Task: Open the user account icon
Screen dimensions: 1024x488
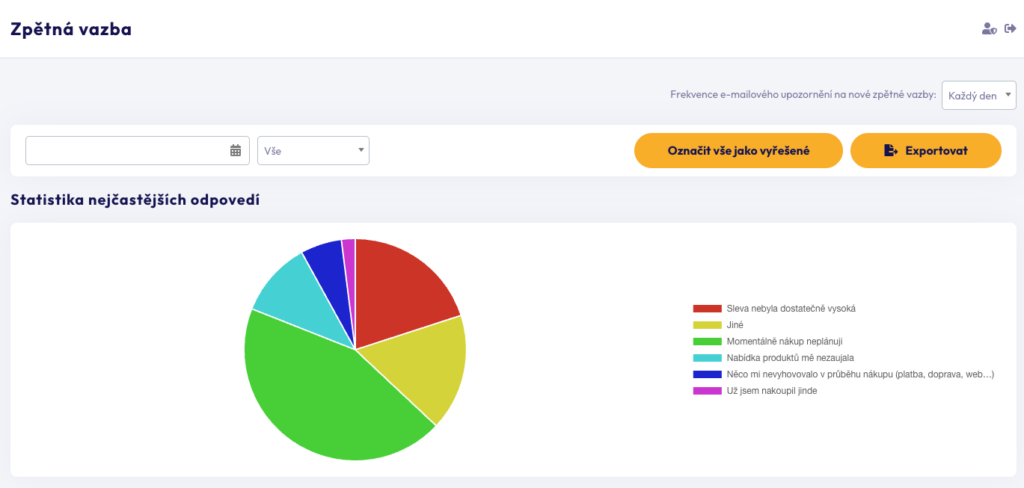Action: pos(988,29)
